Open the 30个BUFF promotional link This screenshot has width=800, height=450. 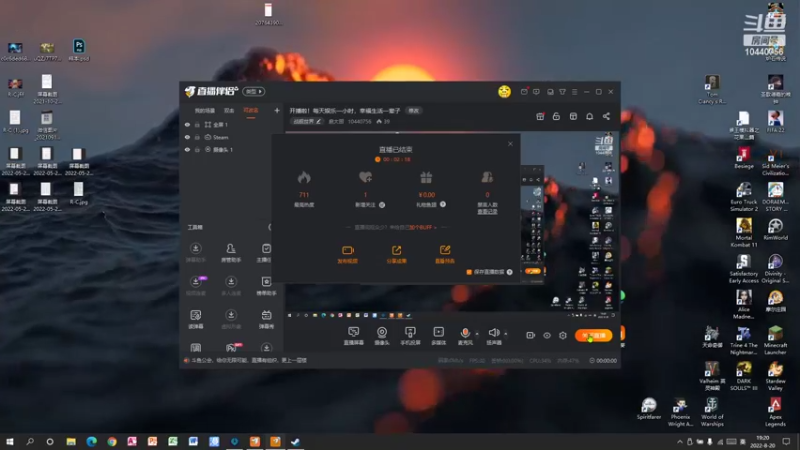pos(421,228)
